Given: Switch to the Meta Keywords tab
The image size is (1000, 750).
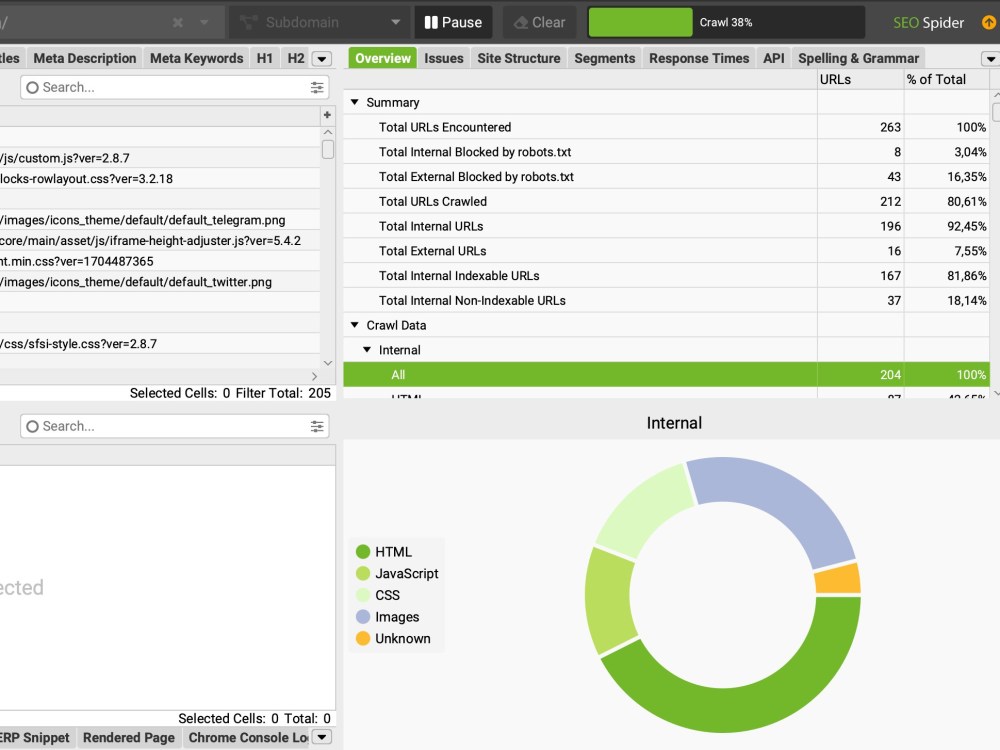Looking at the screenshot, I should (196, 58).
